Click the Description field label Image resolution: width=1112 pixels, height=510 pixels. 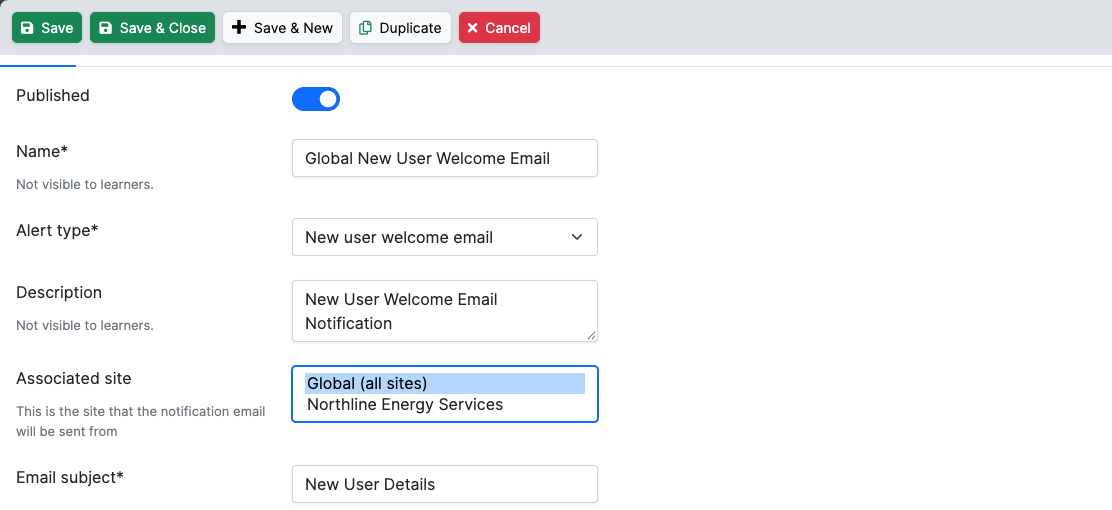(59, 292)
